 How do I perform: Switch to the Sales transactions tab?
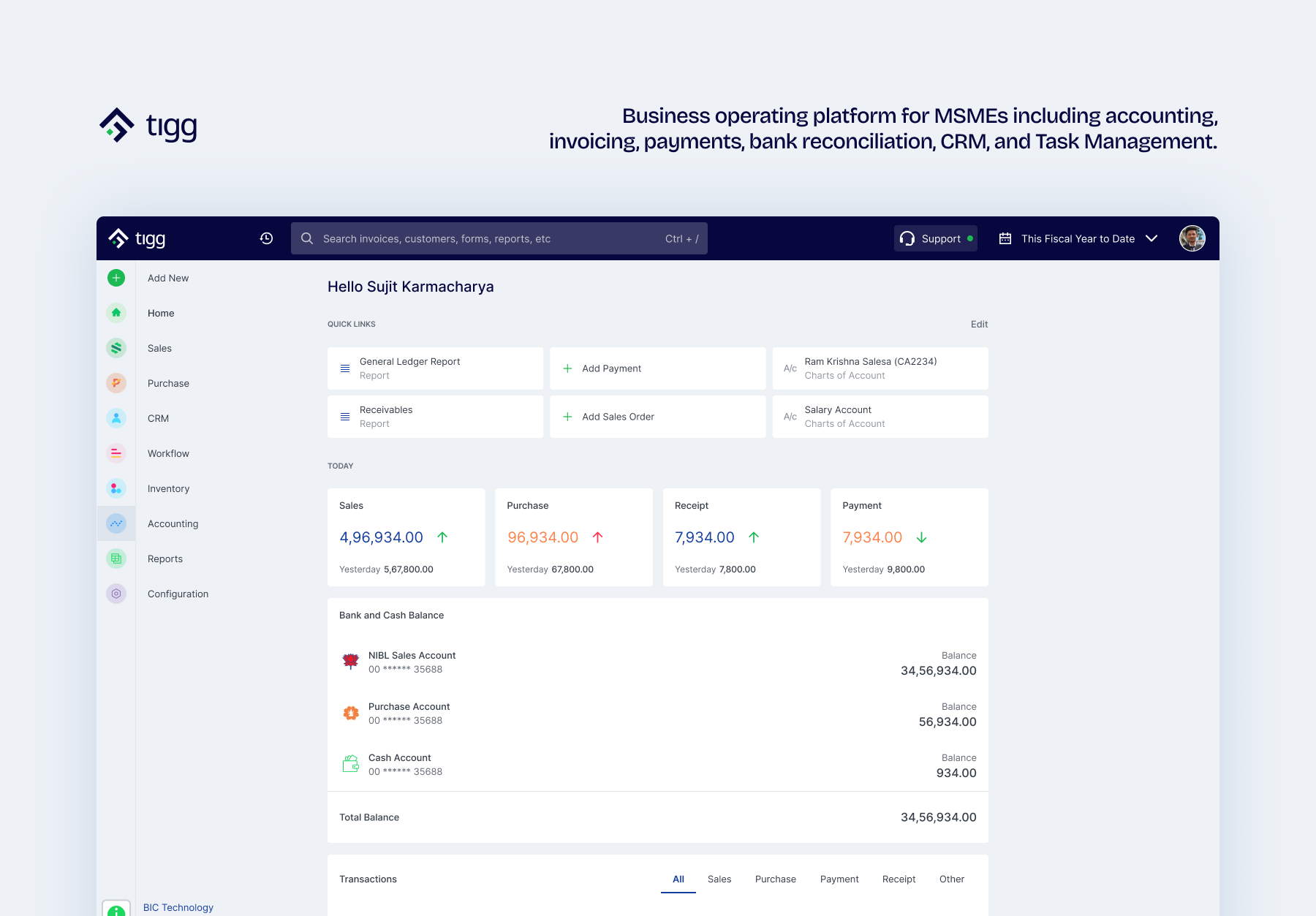(719, 879)
